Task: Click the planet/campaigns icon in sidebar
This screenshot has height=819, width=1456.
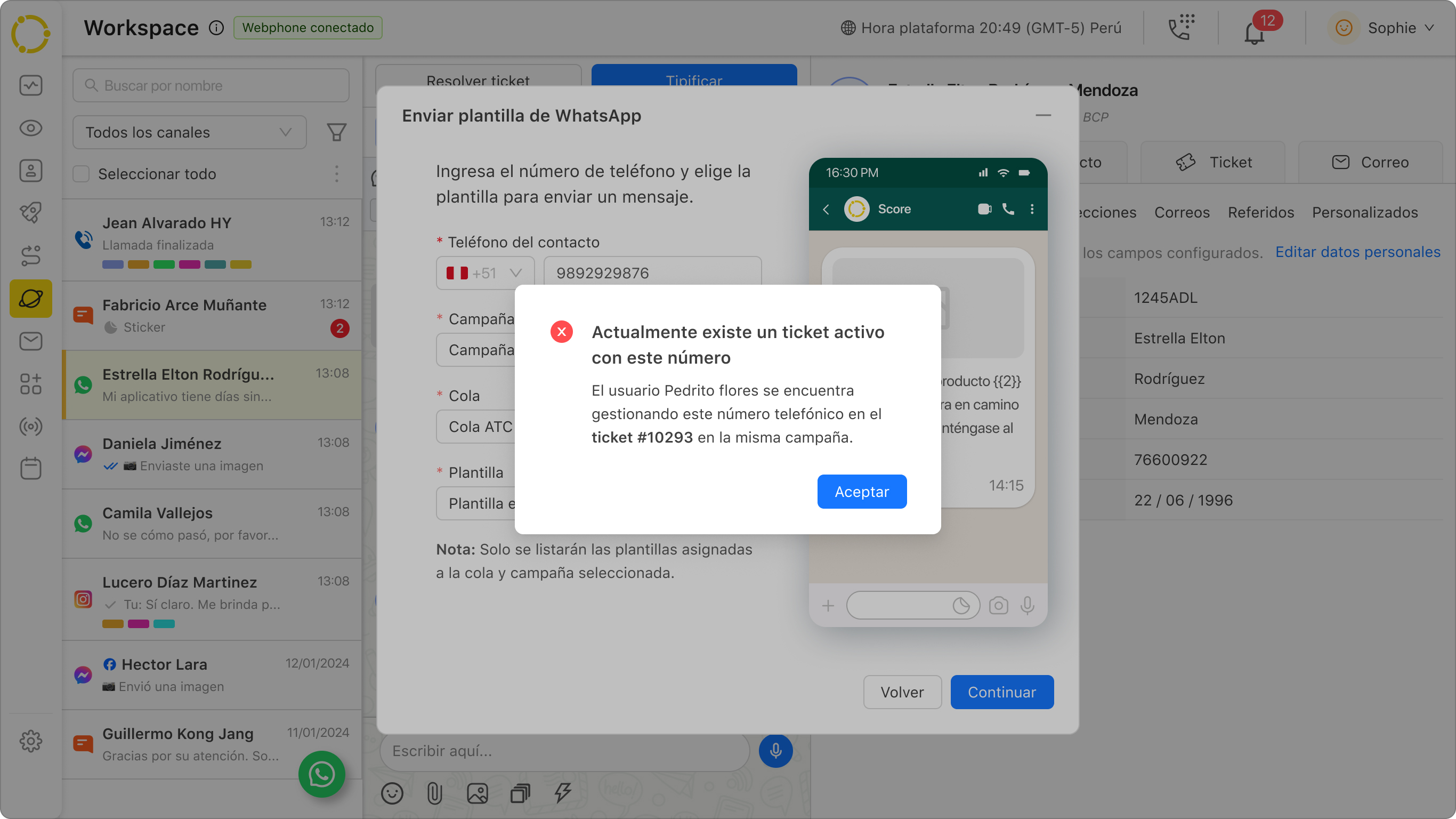Action: point(31,299)
